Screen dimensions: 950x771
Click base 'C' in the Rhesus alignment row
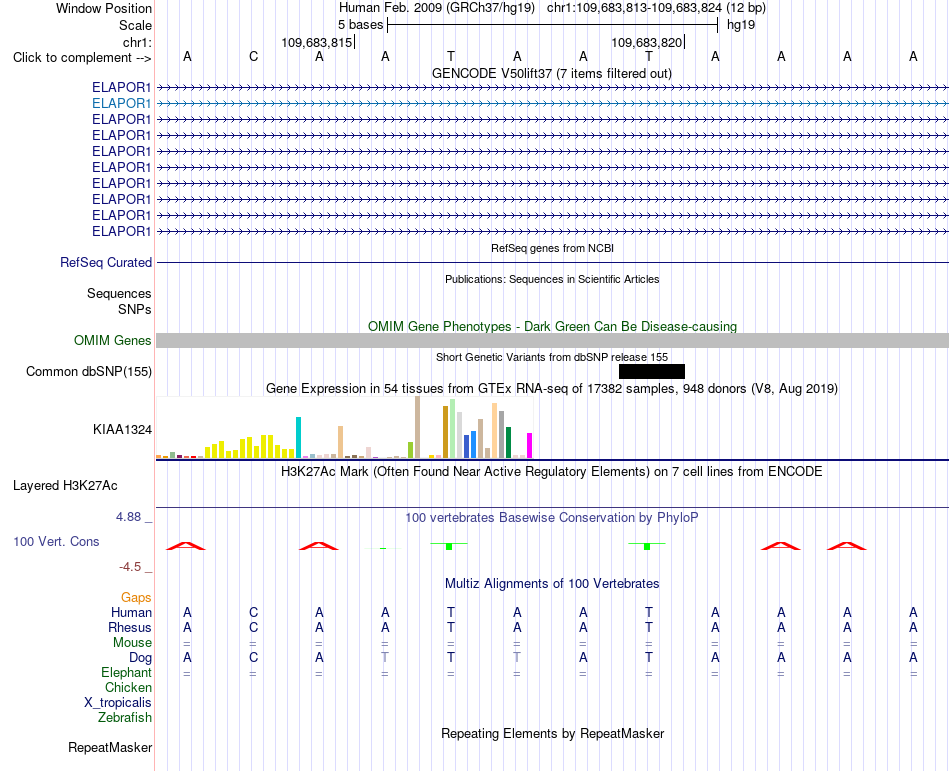(x=253, y=627)
